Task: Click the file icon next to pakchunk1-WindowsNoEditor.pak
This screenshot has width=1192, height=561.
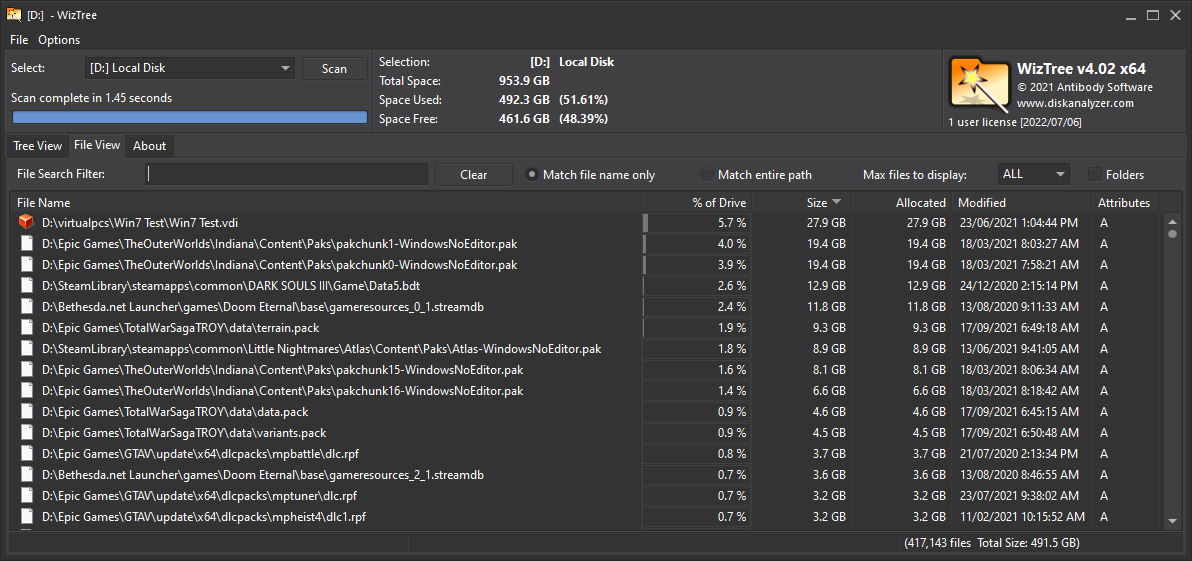Action: click(26, 244)
